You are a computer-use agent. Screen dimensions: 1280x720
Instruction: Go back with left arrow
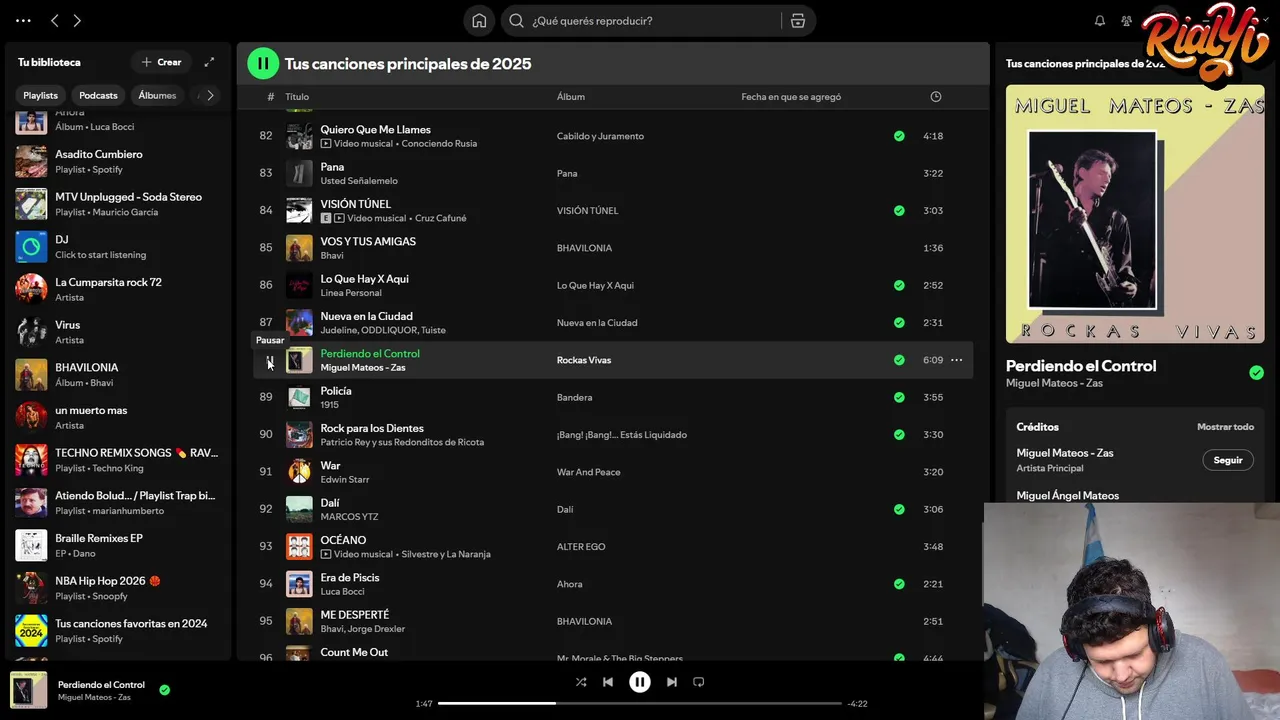(55, 21)
